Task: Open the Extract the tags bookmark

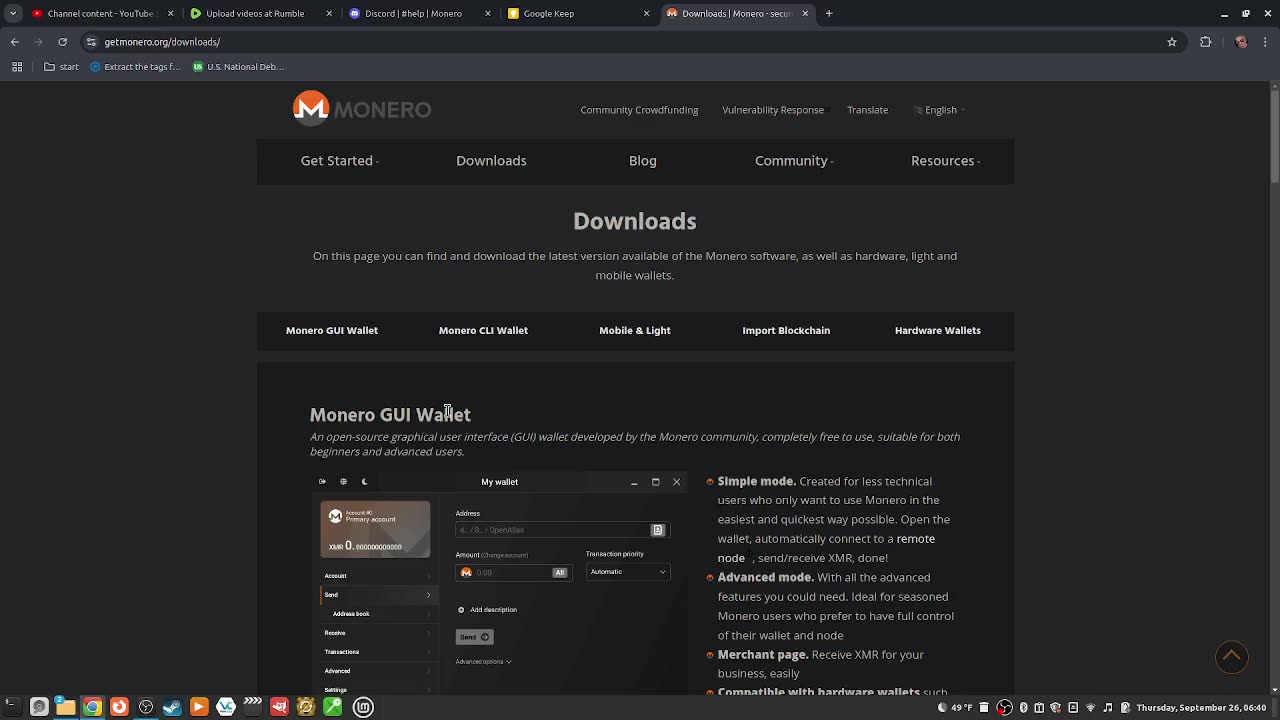Action: pos(135,67)
